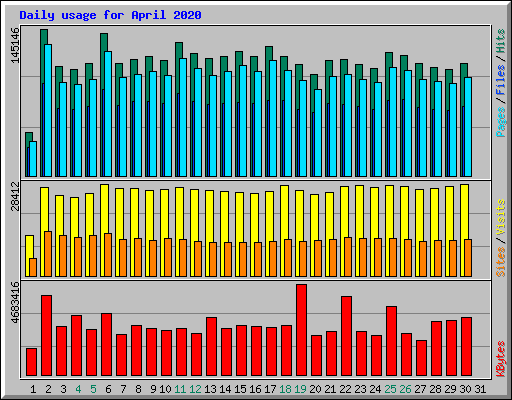Click the Pages legend label
This screenshot has width=512, height=400.
501,122
